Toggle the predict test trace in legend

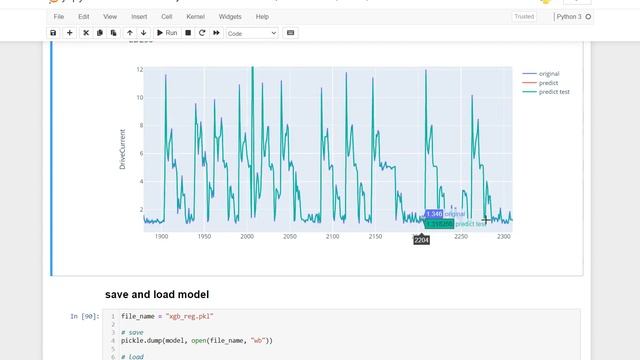546,92
